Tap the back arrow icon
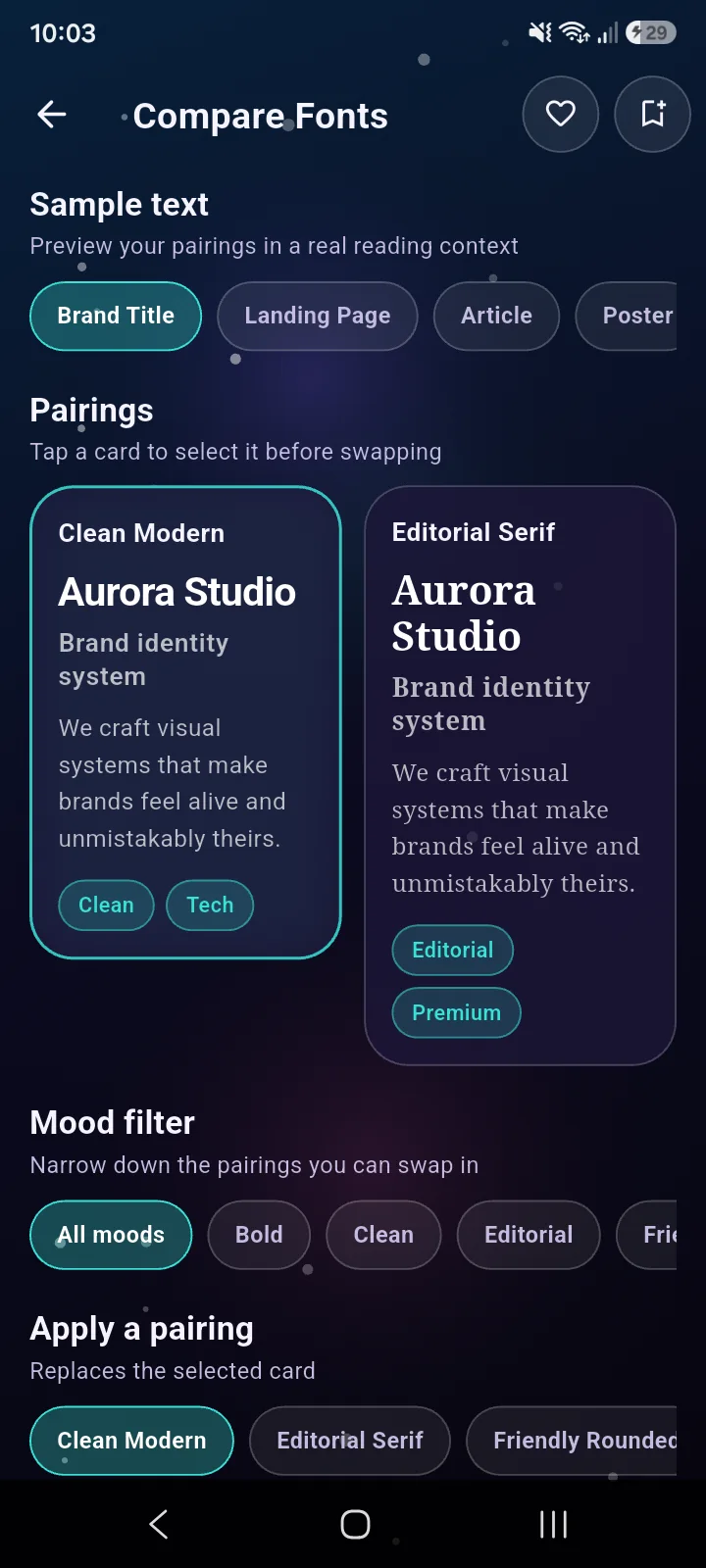 (52, 115)
